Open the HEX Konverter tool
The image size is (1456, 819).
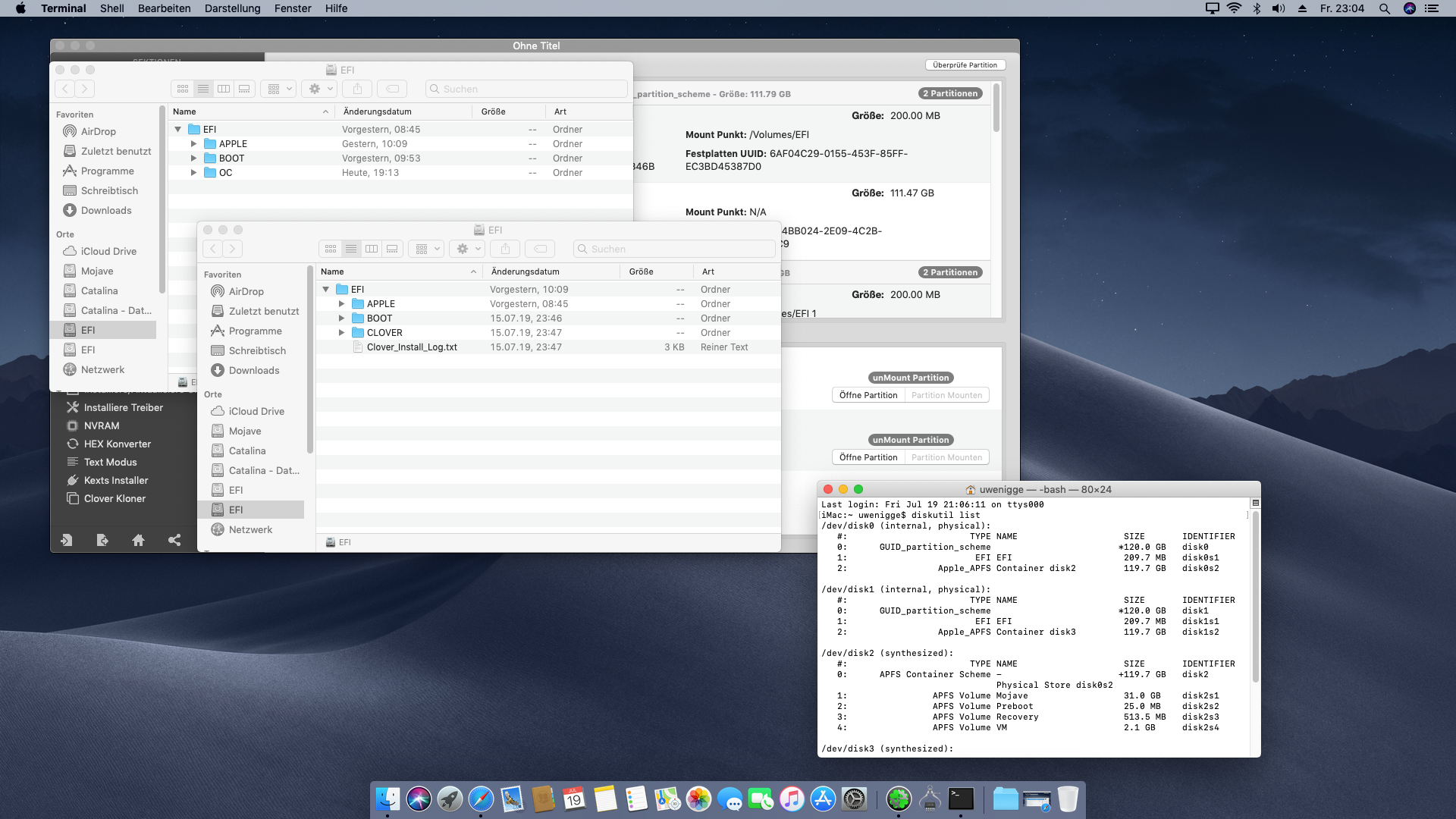[117, 444]
